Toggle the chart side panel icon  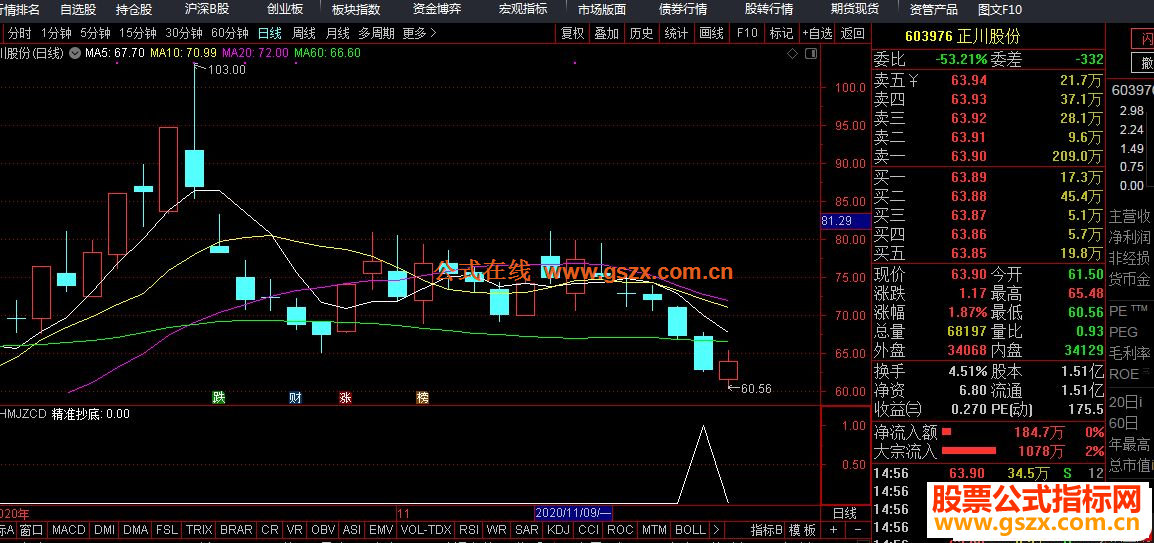click(811, 54)
